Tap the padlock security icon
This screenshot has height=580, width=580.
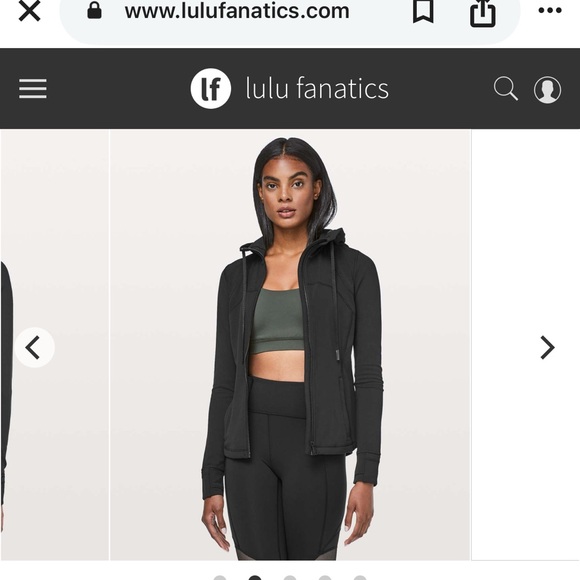(94, 11)
